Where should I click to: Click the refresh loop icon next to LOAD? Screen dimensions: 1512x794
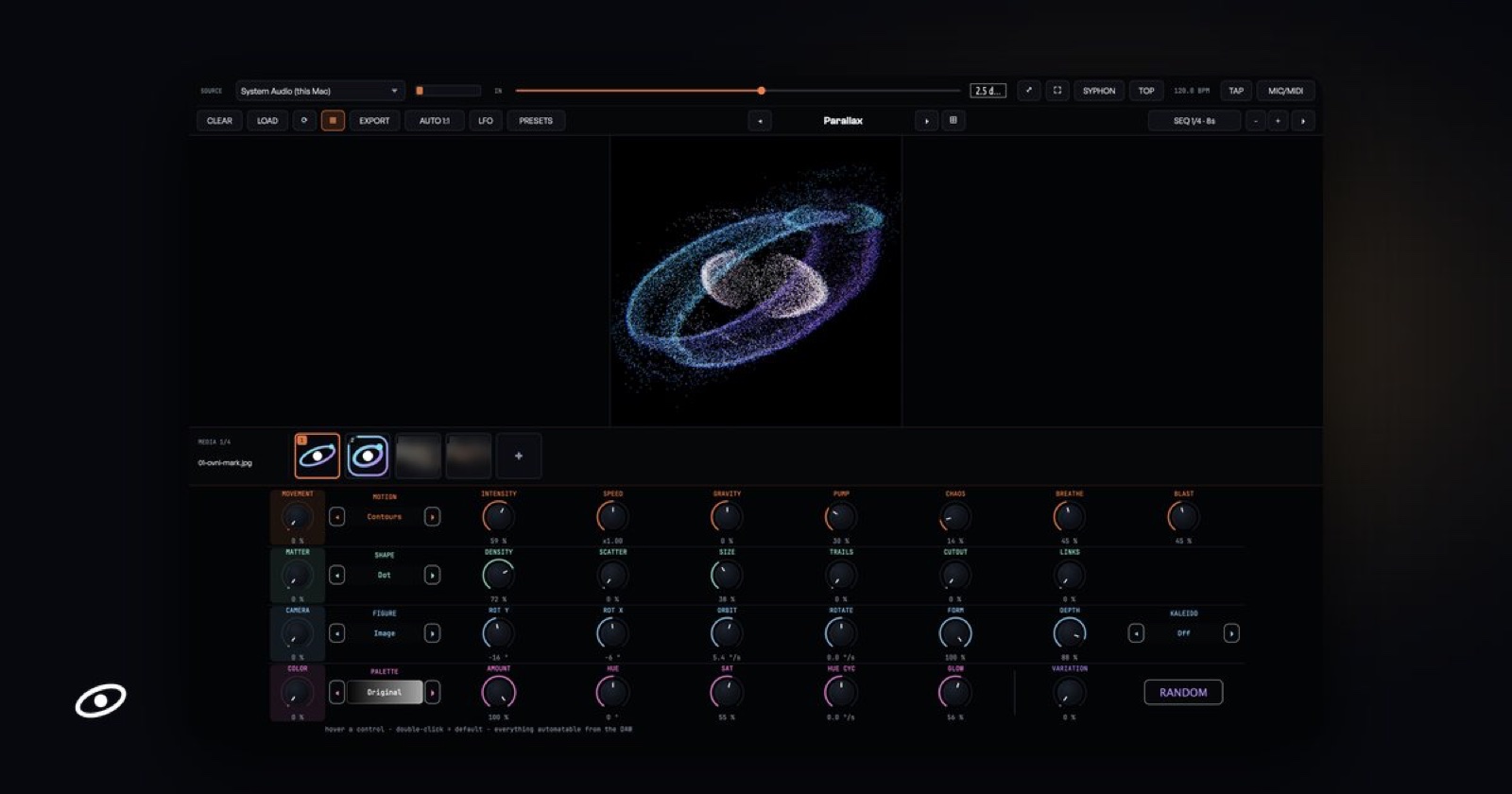pyautogui.click(x=303, y=121)
